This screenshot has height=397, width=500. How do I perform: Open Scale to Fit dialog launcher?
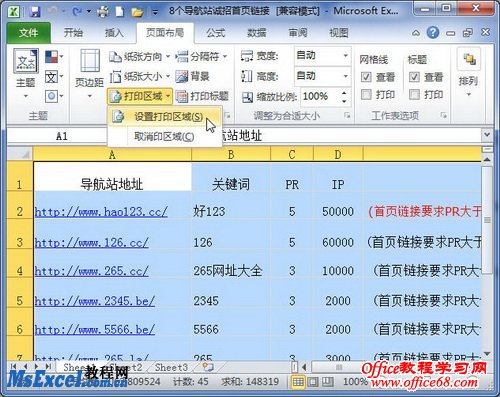pyautogui.click(x=347, y=116)
